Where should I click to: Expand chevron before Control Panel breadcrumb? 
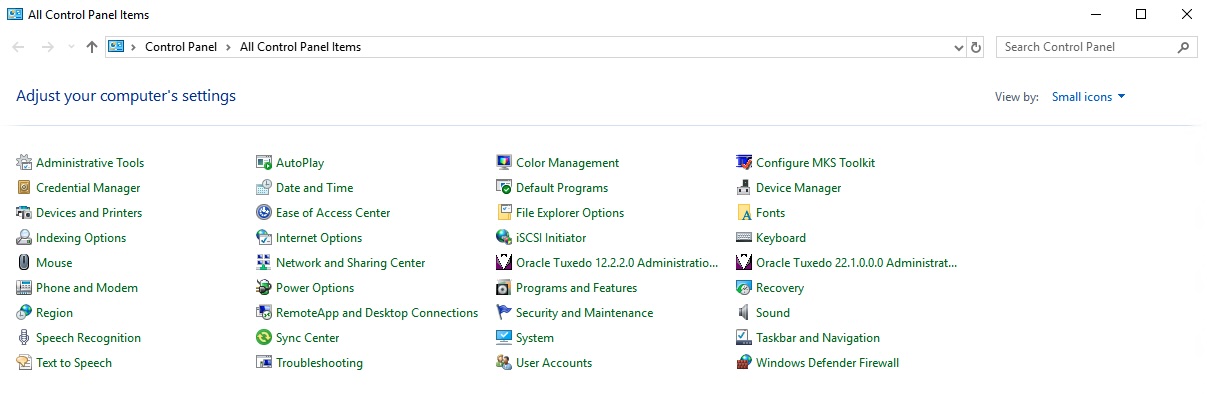coord(133,47)
